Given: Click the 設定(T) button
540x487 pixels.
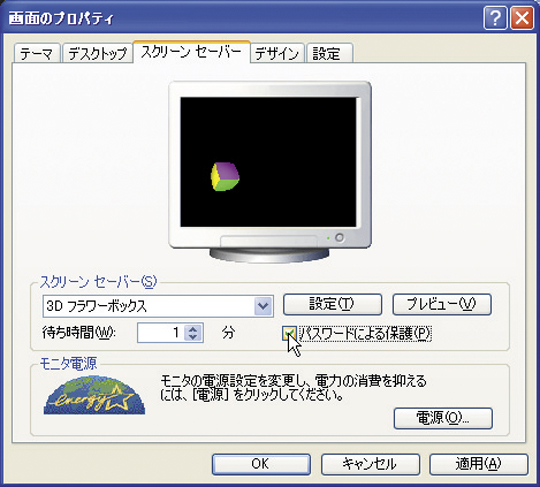Looking at the screenshot, I should (332, 304).
